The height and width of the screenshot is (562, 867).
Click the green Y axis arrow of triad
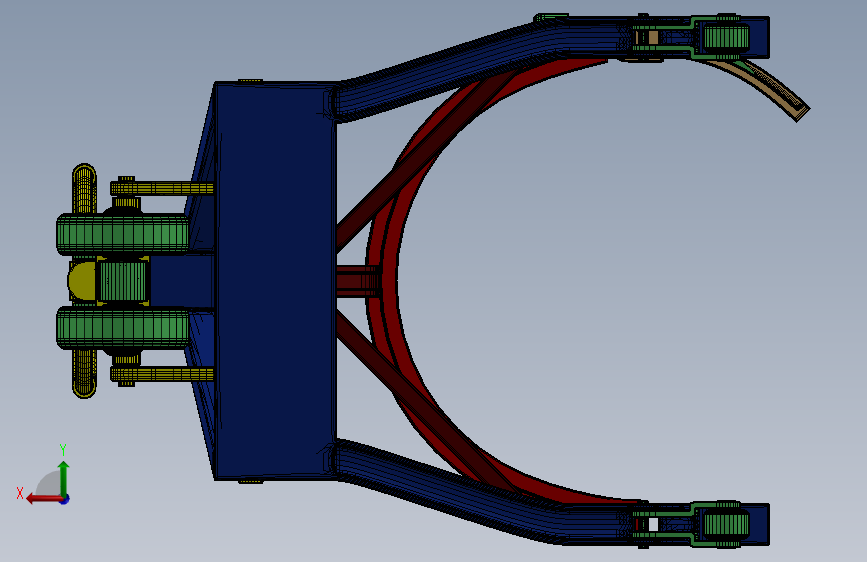click(64, 477)
